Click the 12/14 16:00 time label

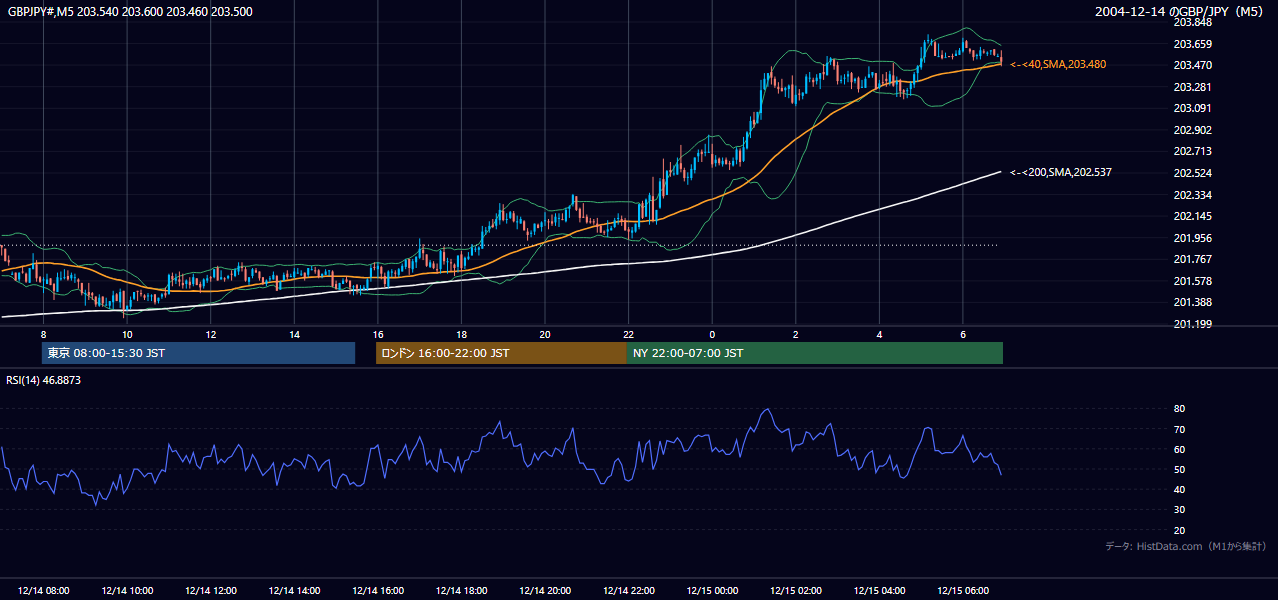pos(378,591)
